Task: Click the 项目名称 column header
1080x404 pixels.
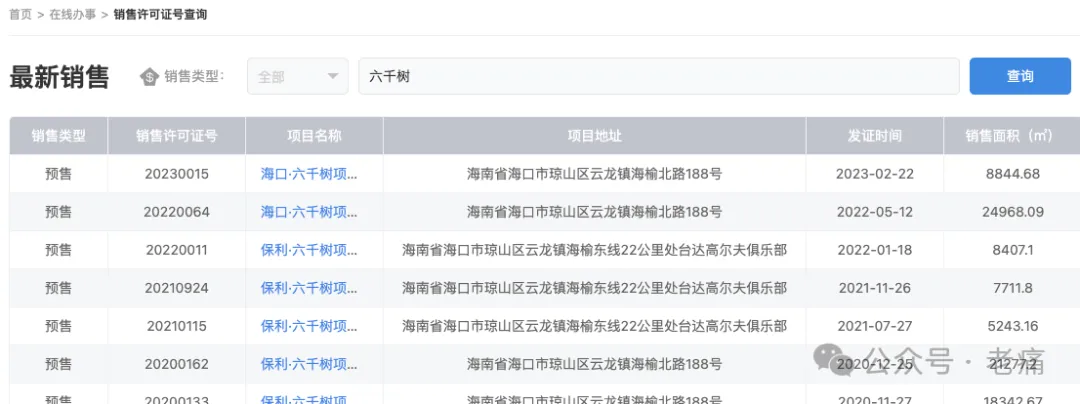Action: [314, 136]
